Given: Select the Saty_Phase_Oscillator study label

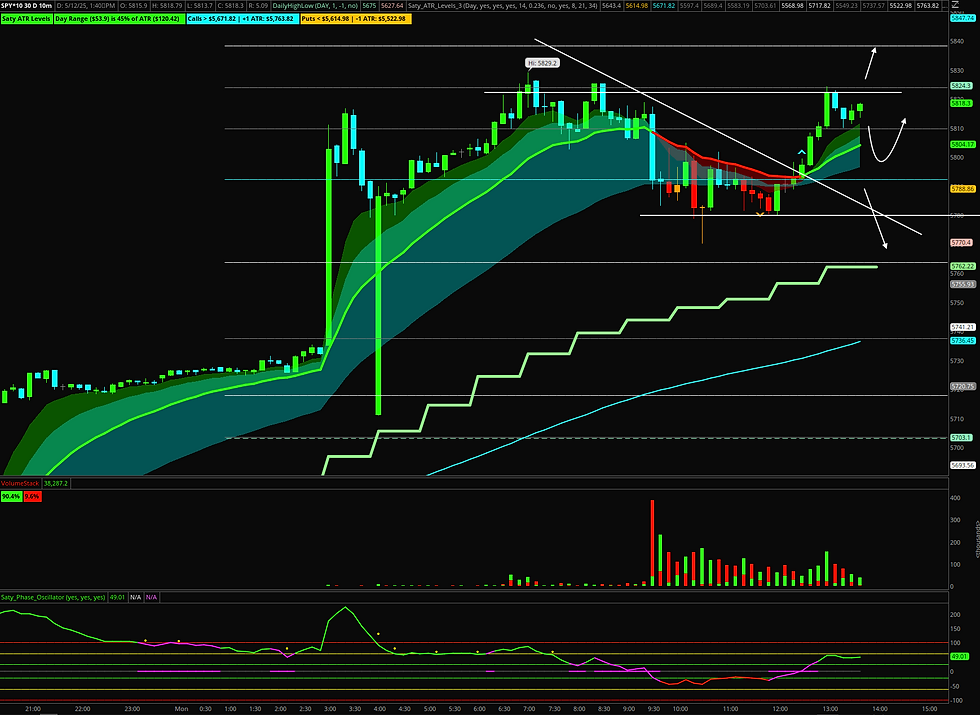Looking at the screenshot, I should [53, 598].
